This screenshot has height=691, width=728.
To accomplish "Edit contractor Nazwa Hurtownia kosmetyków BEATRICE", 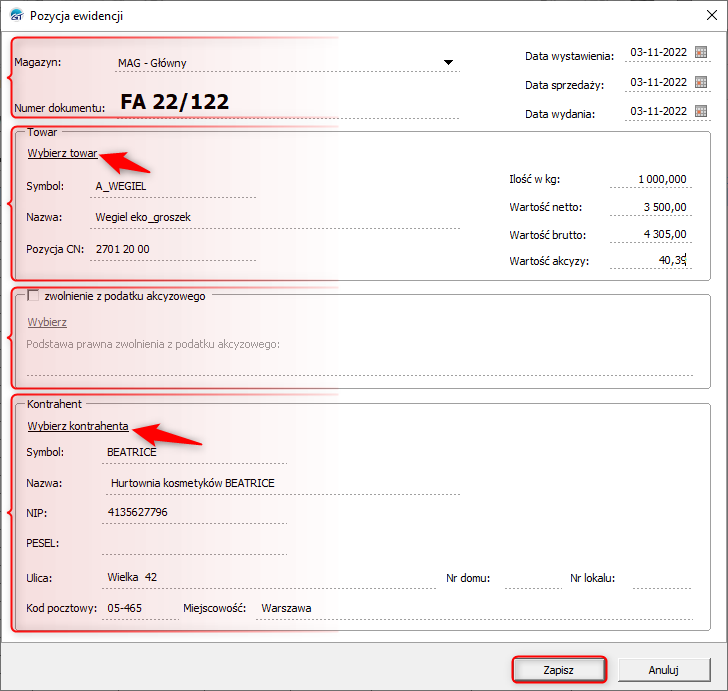I will [x=281, y=483].
